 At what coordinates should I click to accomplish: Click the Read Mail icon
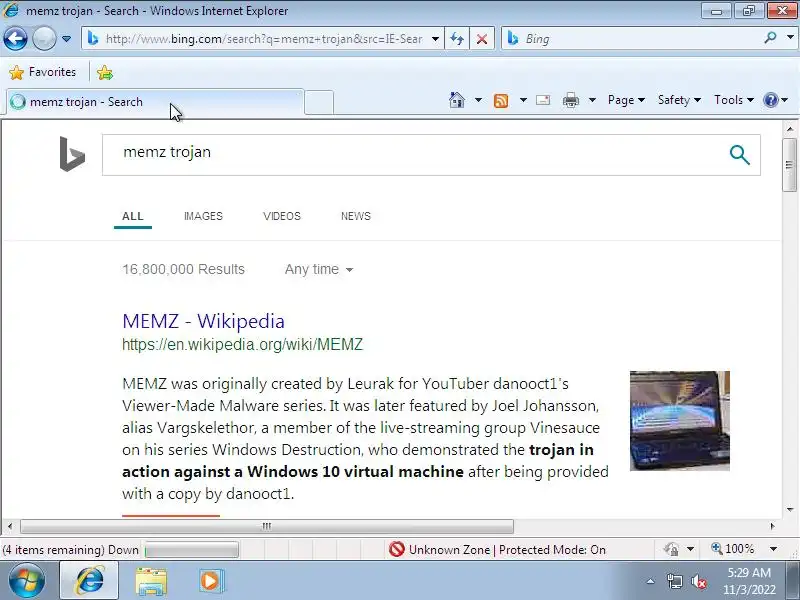[x=543, y=100]
